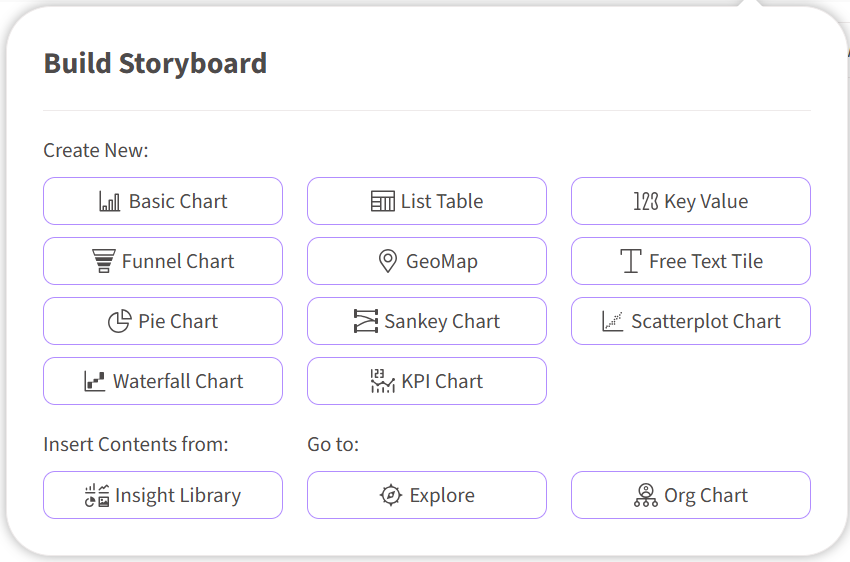Click the GeoMap location pin icon

388,261
